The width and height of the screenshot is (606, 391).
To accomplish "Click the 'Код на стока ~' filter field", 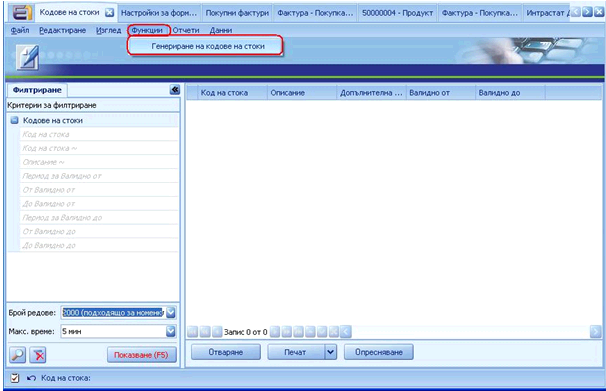I will 99,148.
